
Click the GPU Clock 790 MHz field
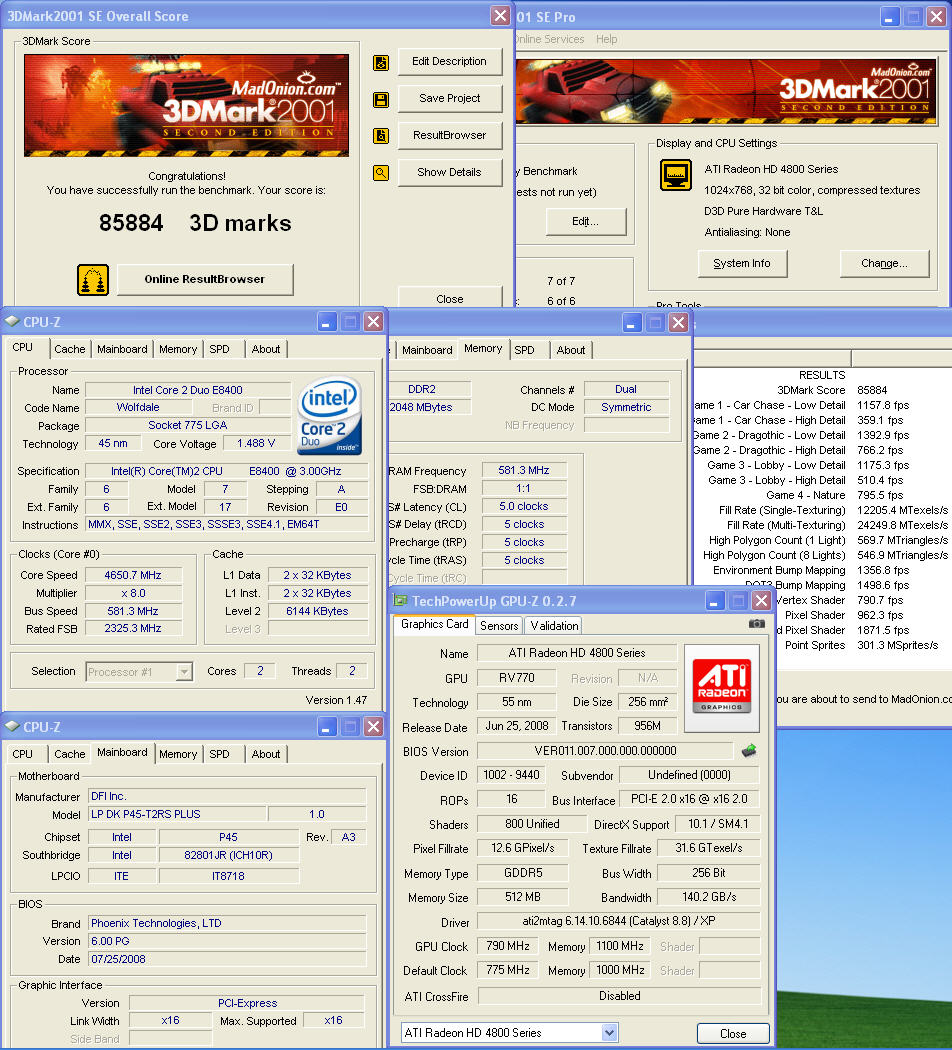point(507,946)
